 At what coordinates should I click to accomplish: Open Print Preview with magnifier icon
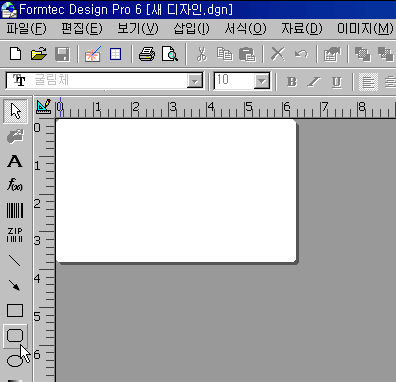coord(170,54)
